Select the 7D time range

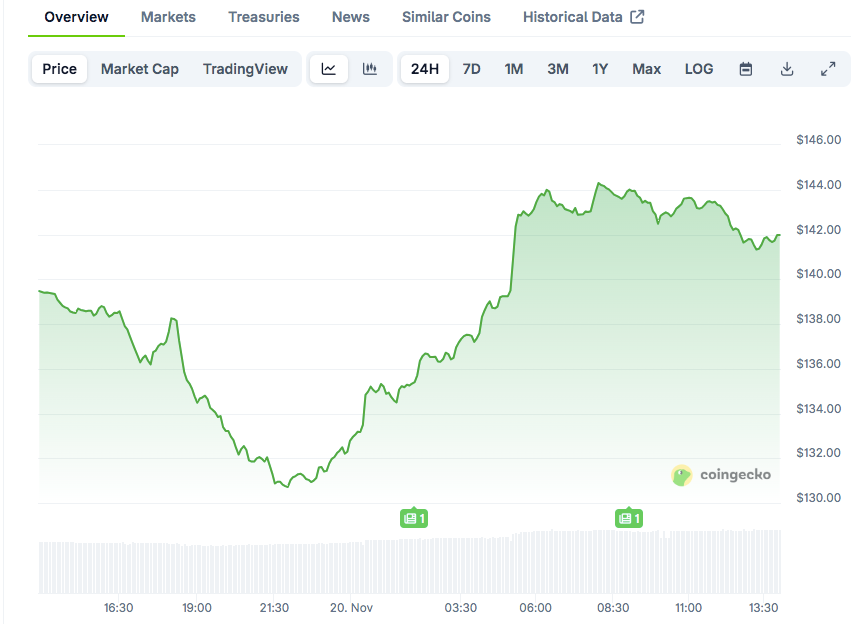click(472, 69)
